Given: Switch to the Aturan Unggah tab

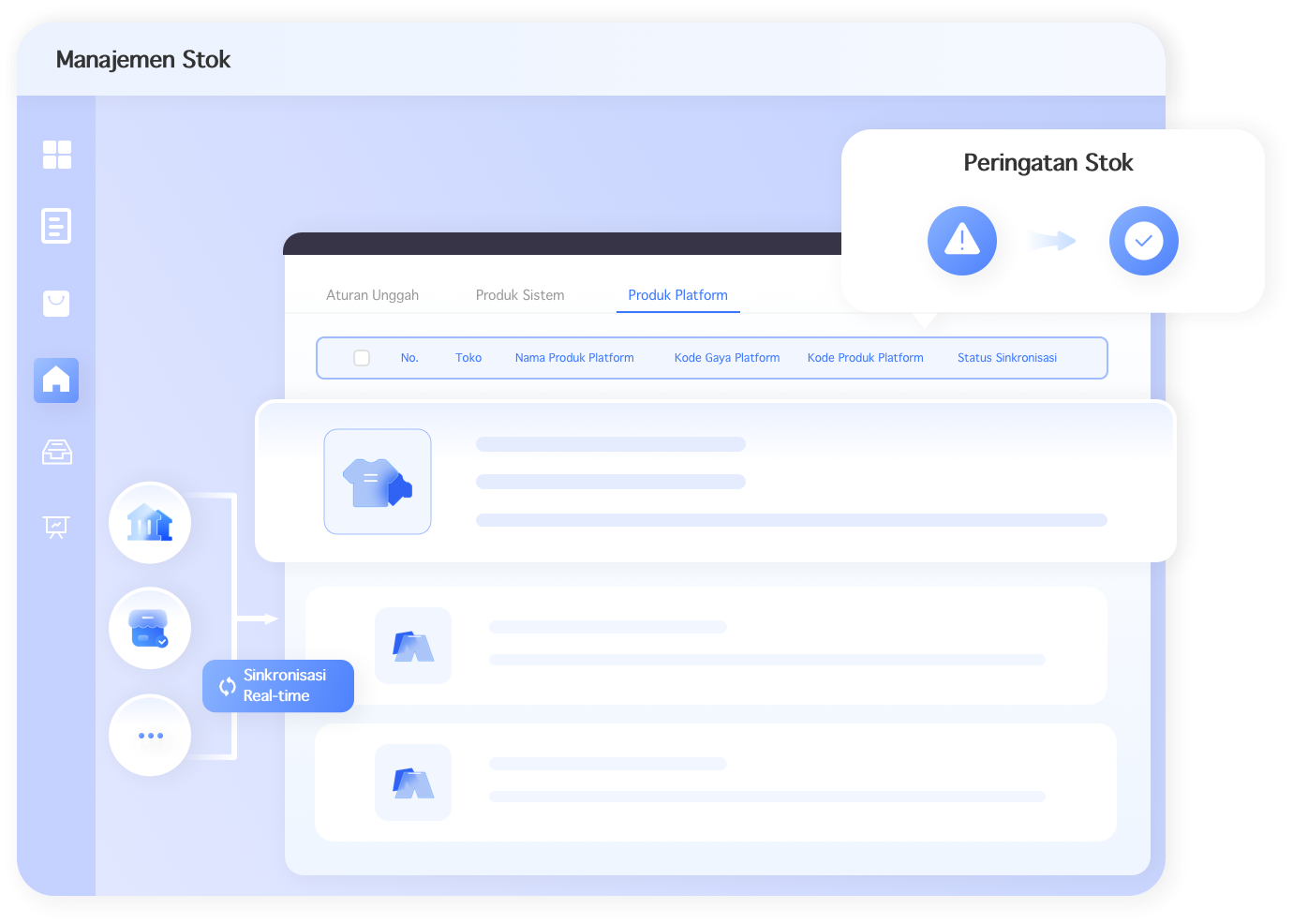Looking at the screenshot, I should click(x=373, y=295).
